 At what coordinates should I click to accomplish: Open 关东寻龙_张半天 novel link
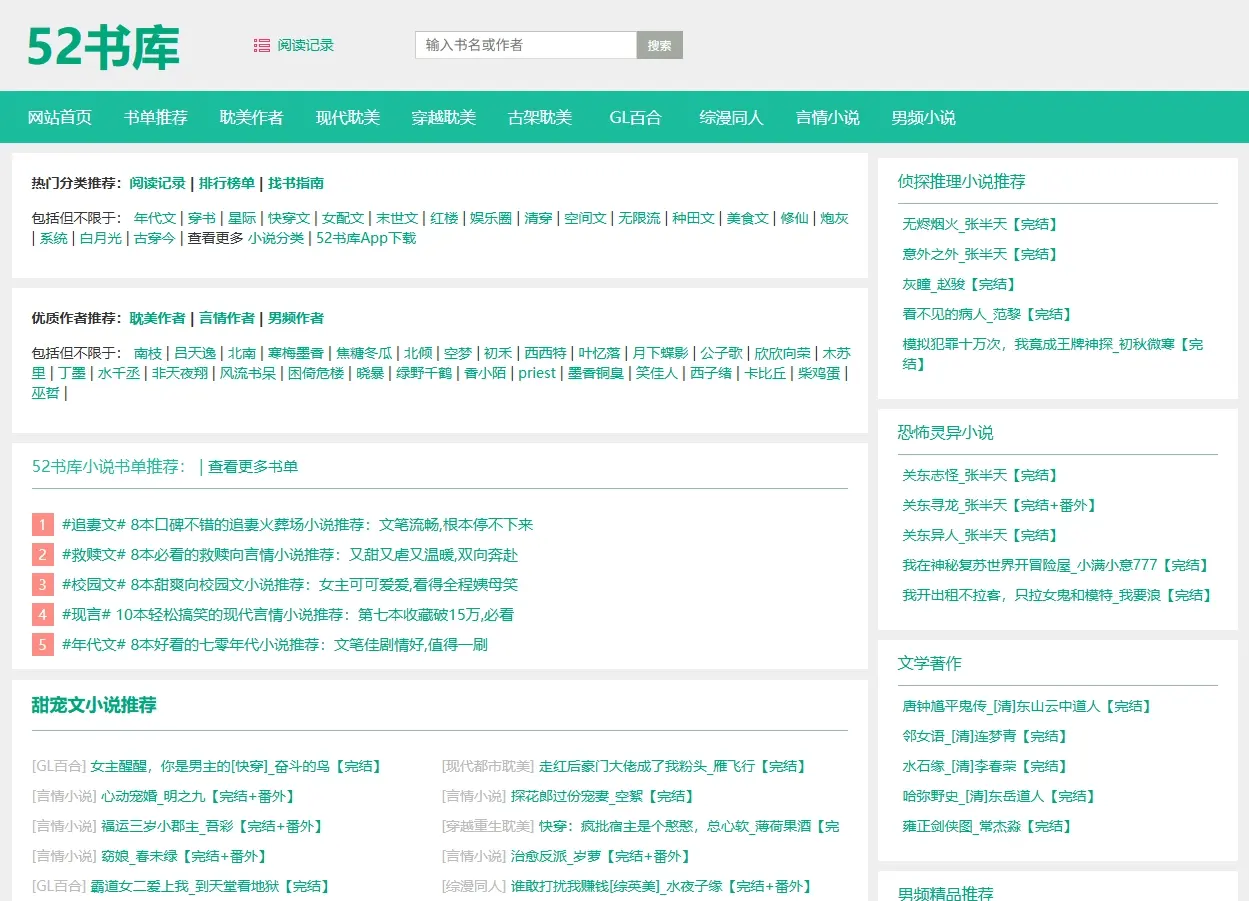tap(1000, 505)
